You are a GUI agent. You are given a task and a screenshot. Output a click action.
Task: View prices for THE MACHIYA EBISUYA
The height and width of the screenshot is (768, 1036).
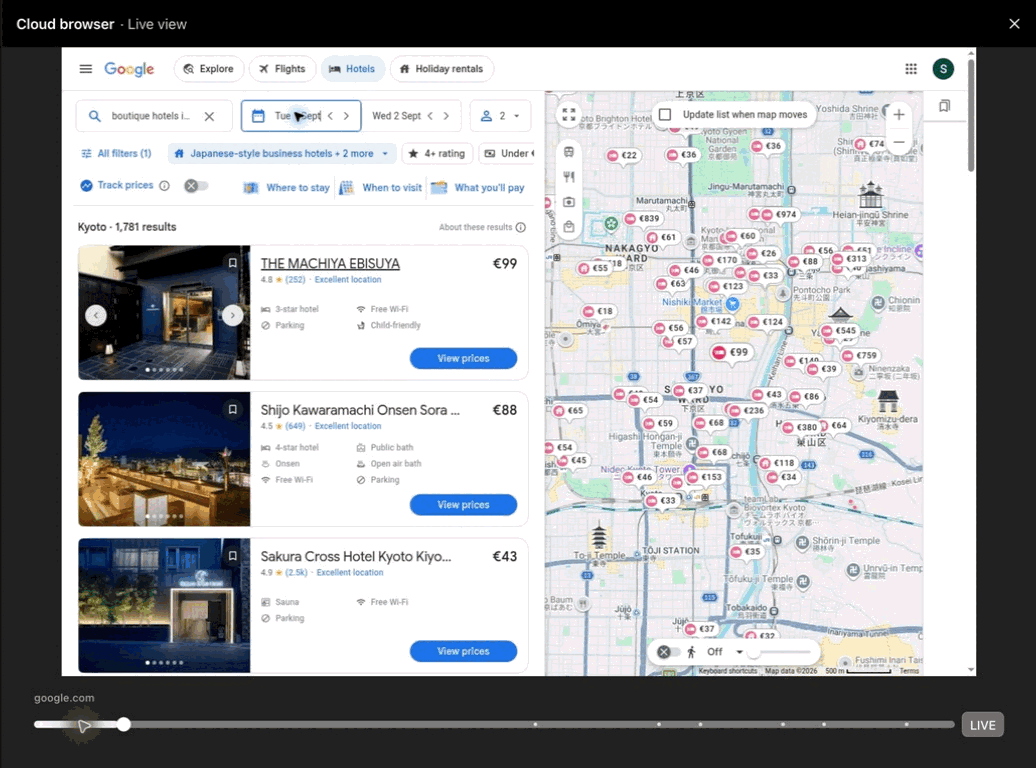pyautogui.click(x=463, y=358)
